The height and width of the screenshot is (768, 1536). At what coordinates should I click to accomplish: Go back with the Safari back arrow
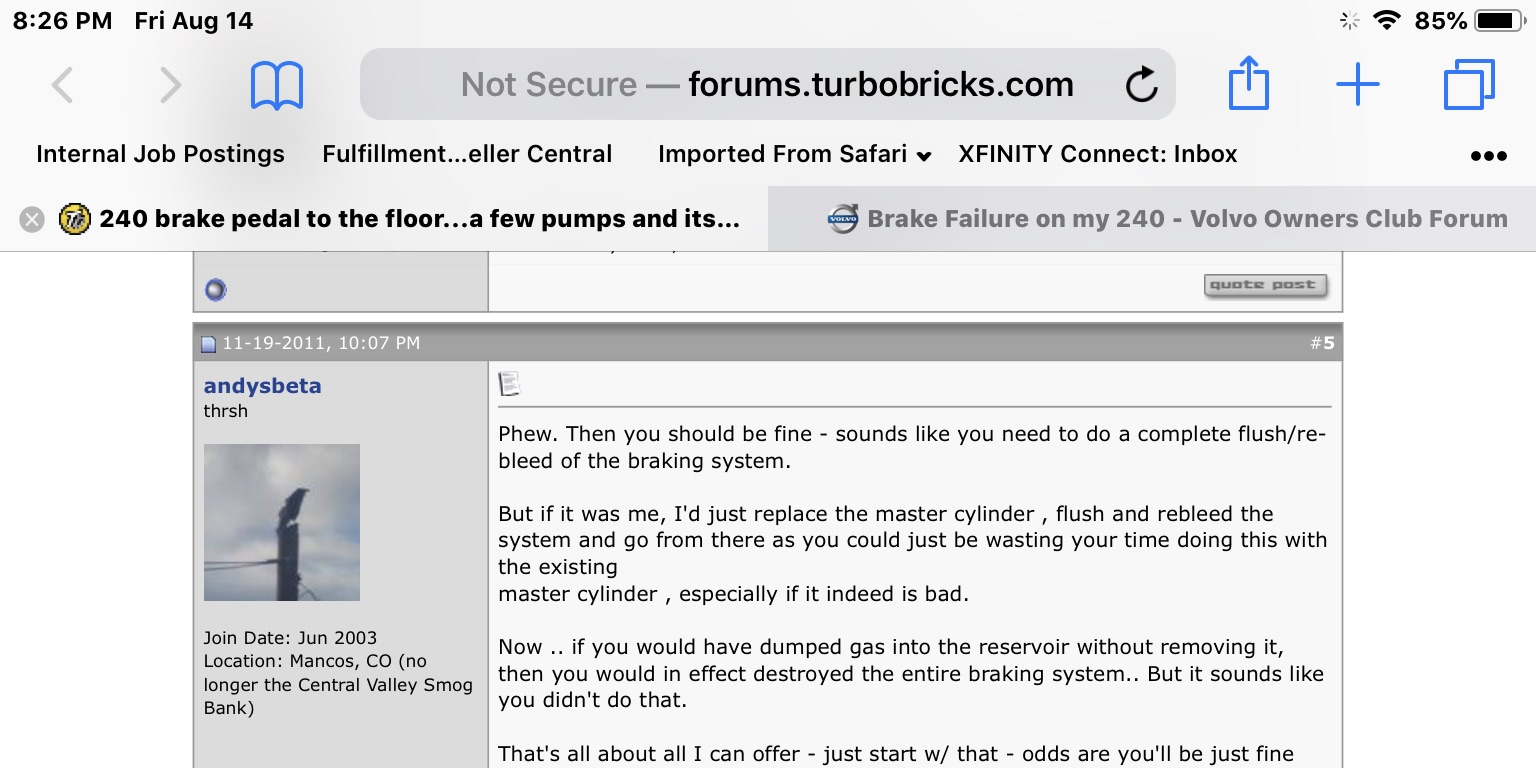[62, 85]
